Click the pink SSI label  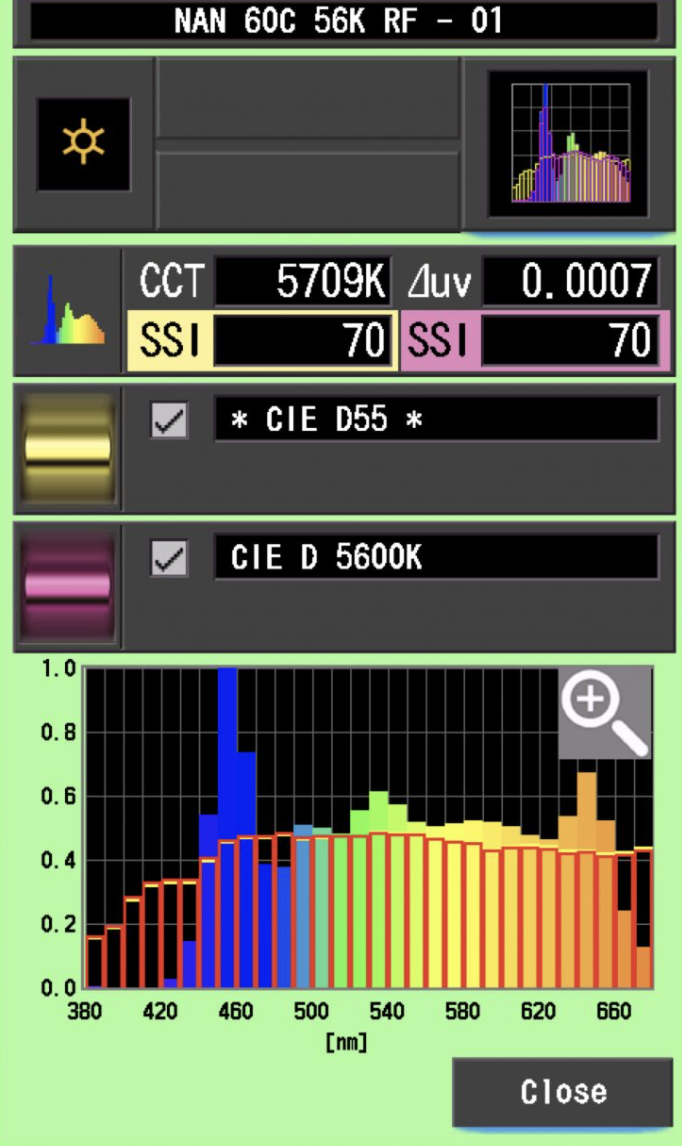440,342
